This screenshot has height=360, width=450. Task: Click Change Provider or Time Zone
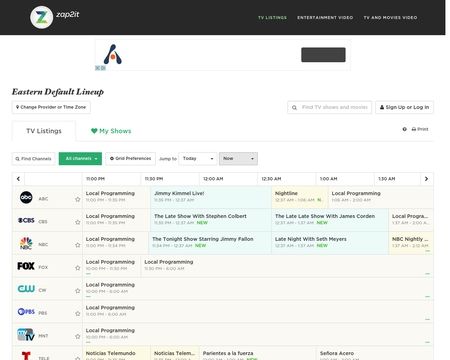click(51, 107)
